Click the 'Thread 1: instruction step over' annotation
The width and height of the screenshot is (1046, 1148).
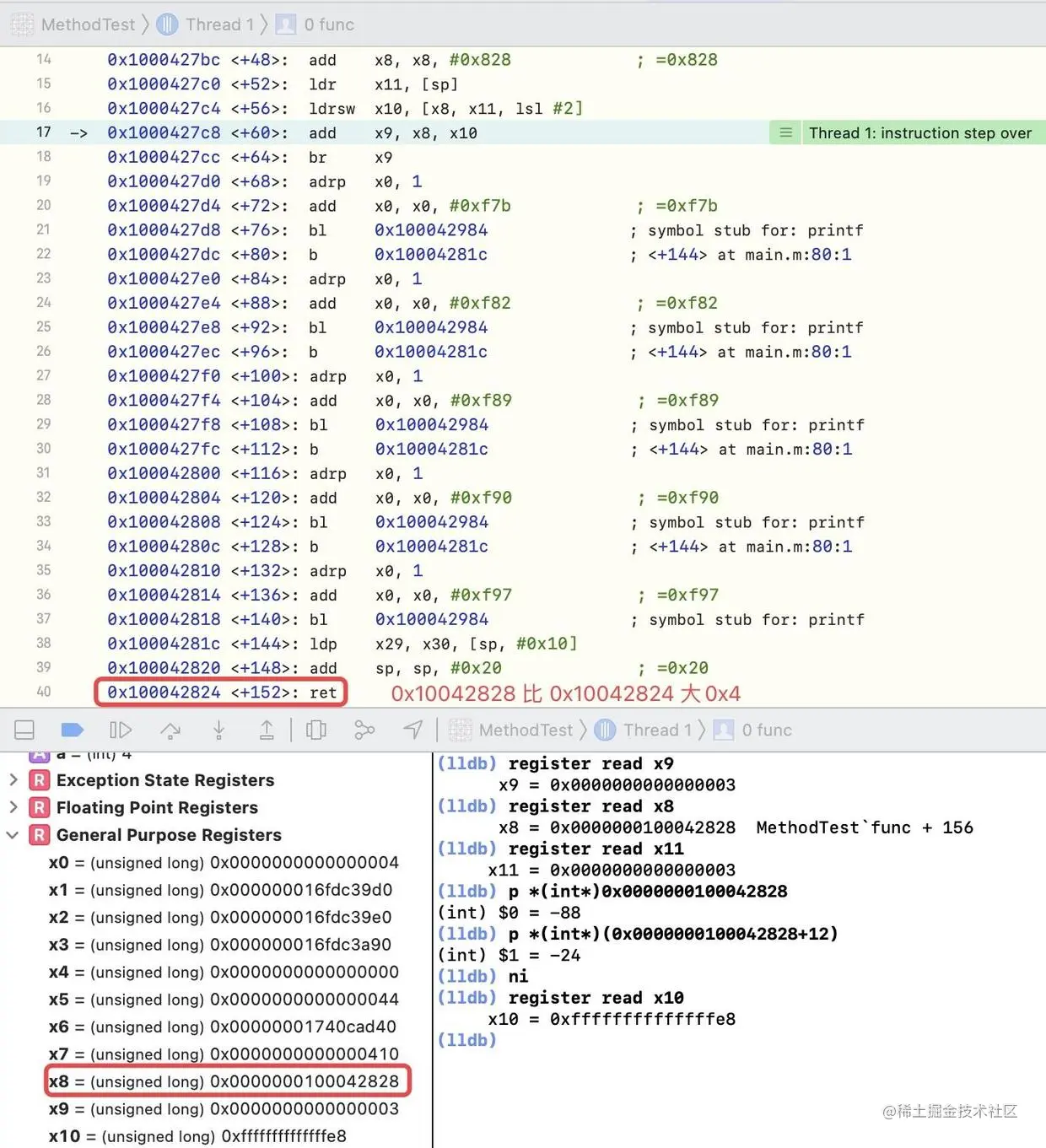[919, 132]
